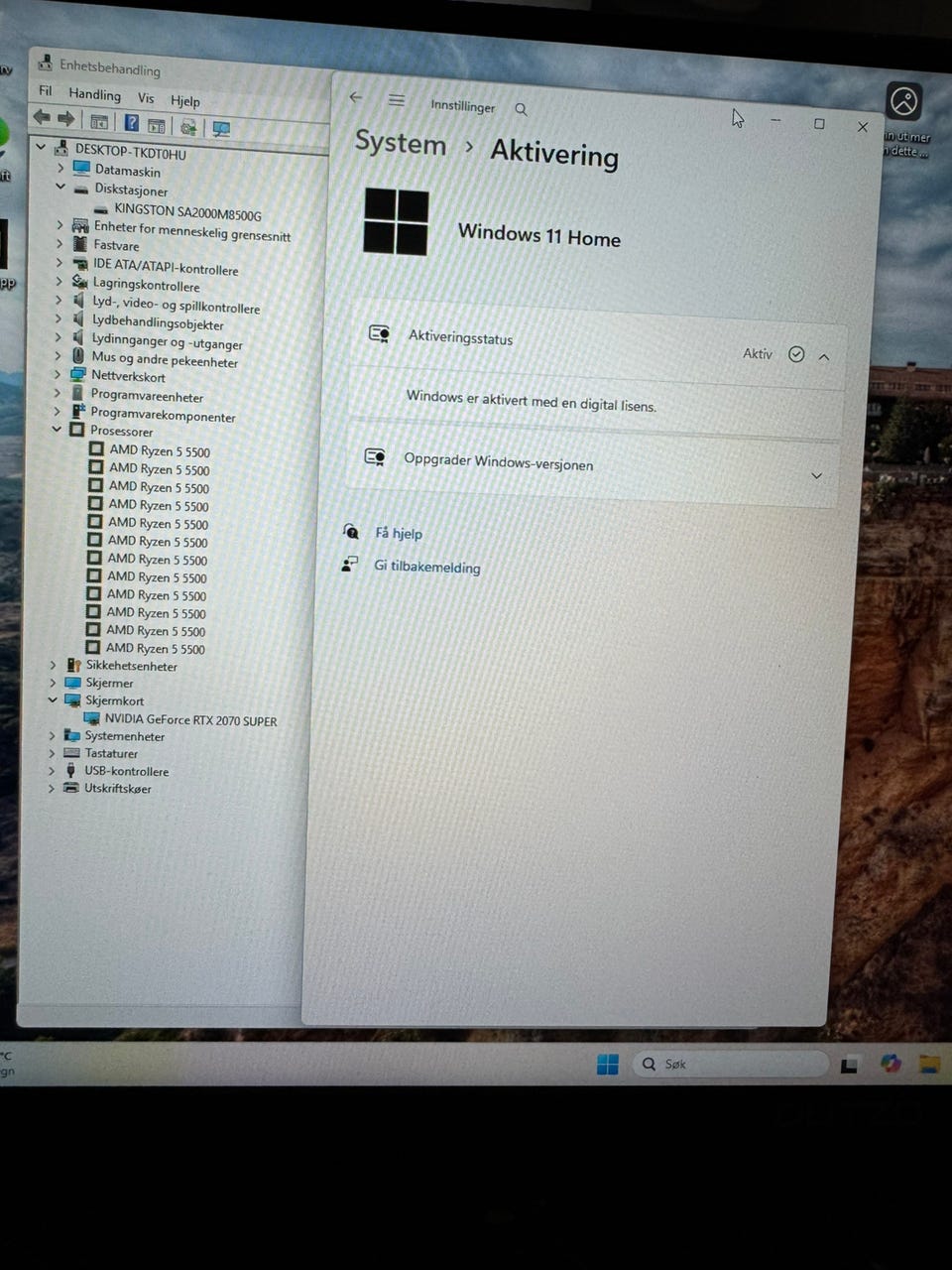The width and height of the screenshot is (952, 1270).
Task: Open the Windows Start button
Action: tap(607, 1064)
